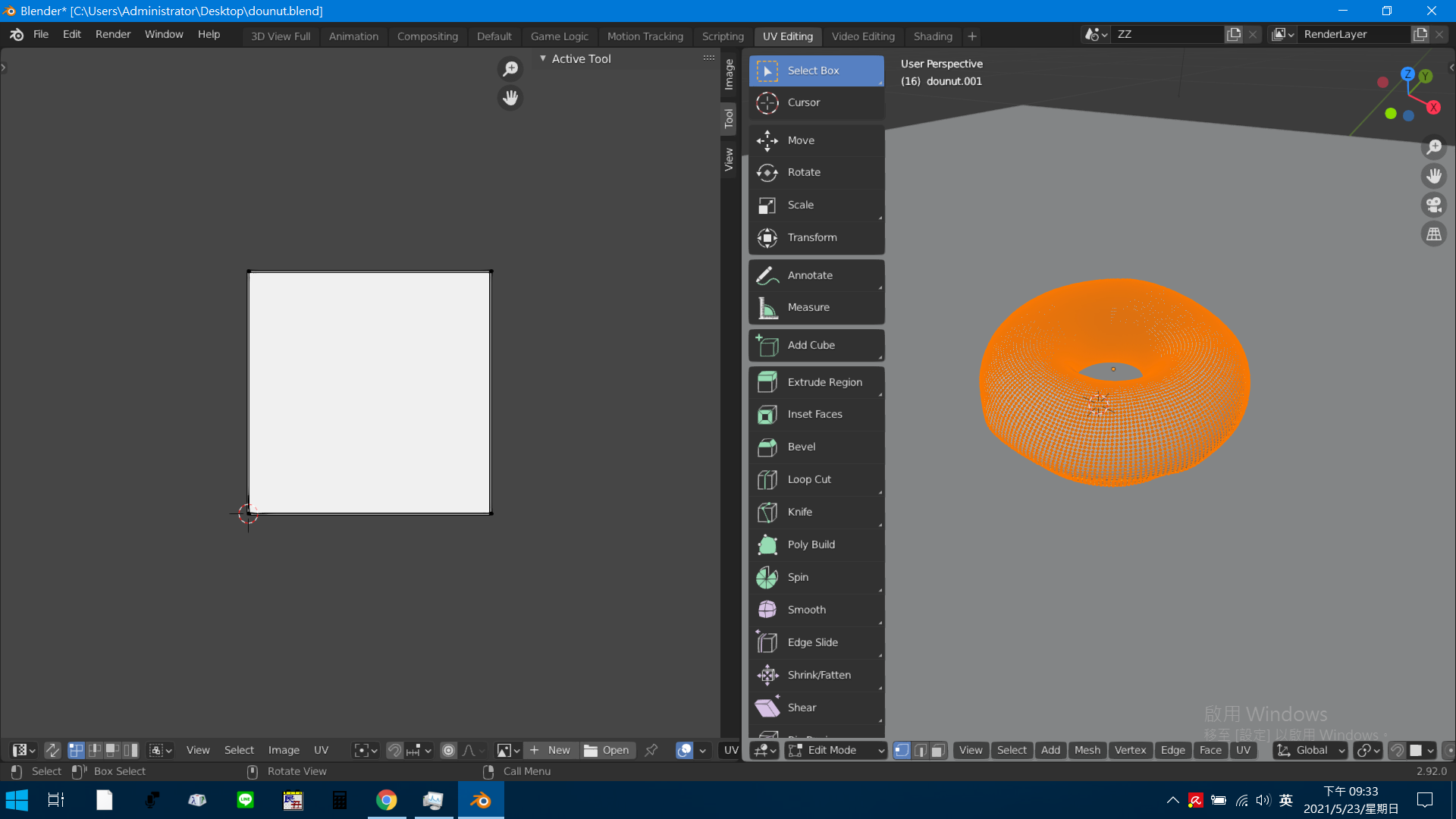The width and height of the screenshot is (1456, 819).
Task: Choose the Move tool
Action: 817,140
